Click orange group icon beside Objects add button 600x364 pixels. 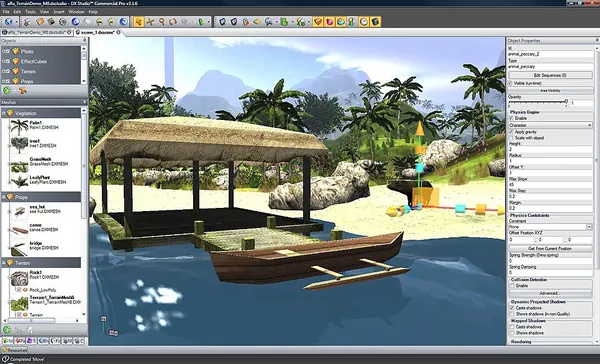point(23,91)
